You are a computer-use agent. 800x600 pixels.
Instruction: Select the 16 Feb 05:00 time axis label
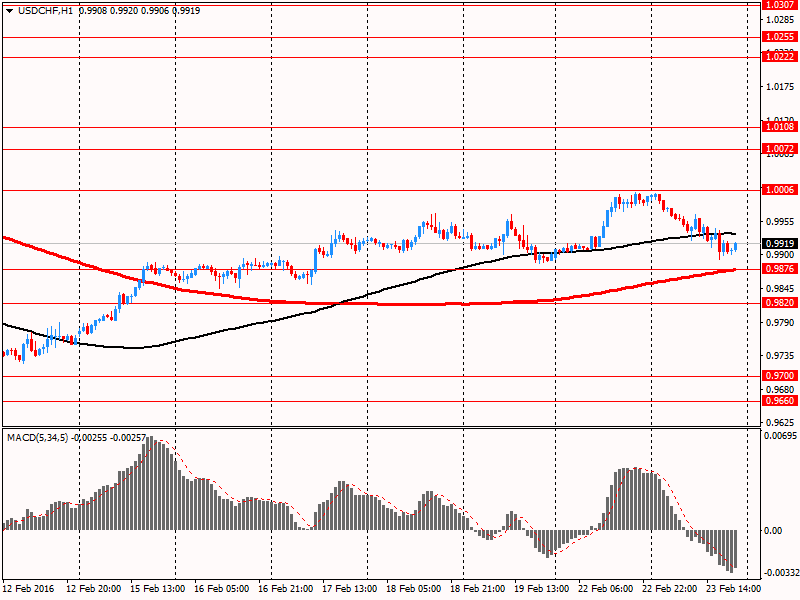[x=221, y=588]
